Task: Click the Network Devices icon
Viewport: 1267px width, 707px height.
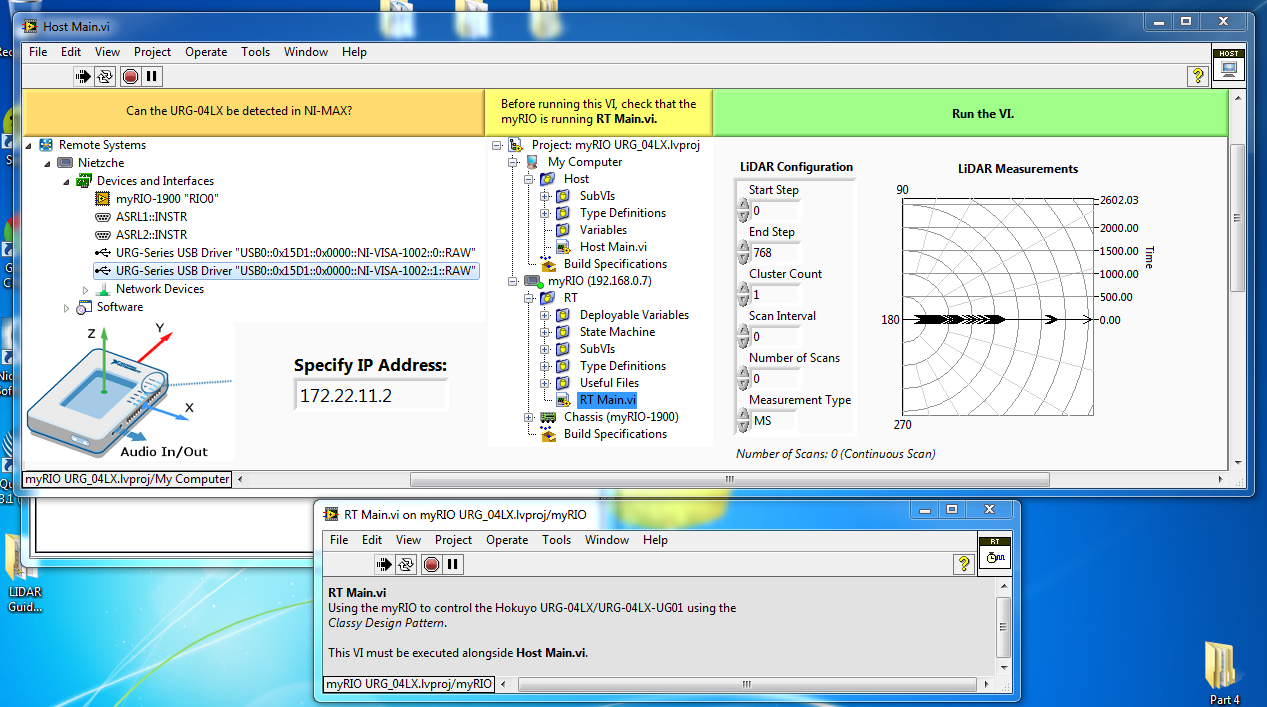Action: 103,289
